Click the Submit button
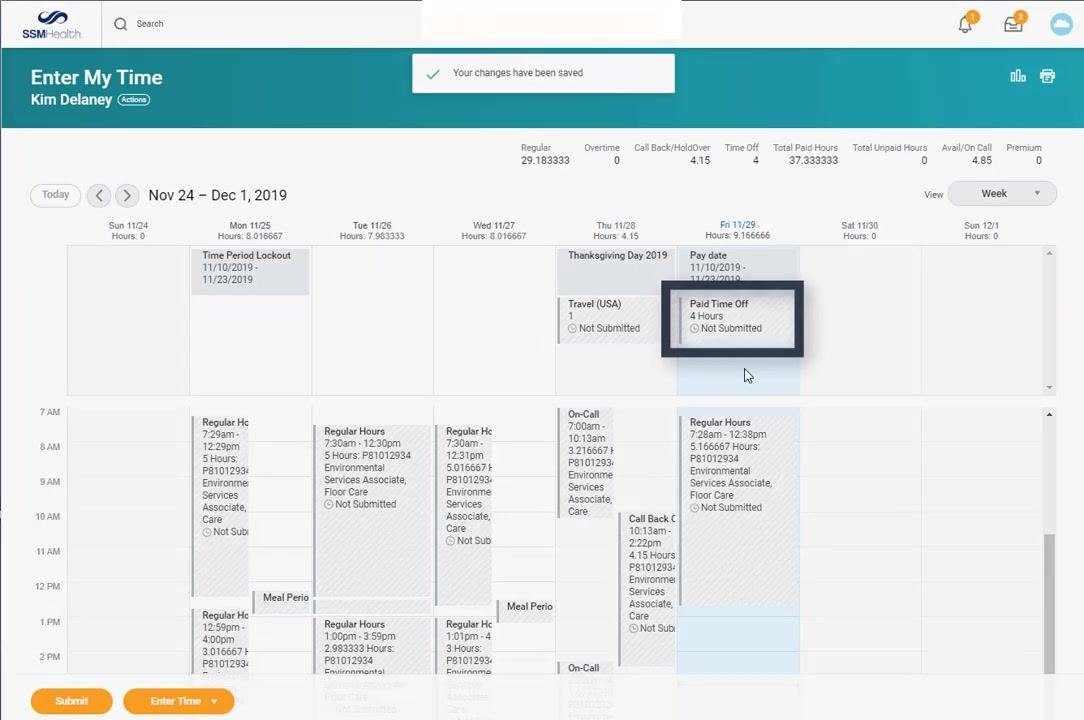 tap(71, 701)
